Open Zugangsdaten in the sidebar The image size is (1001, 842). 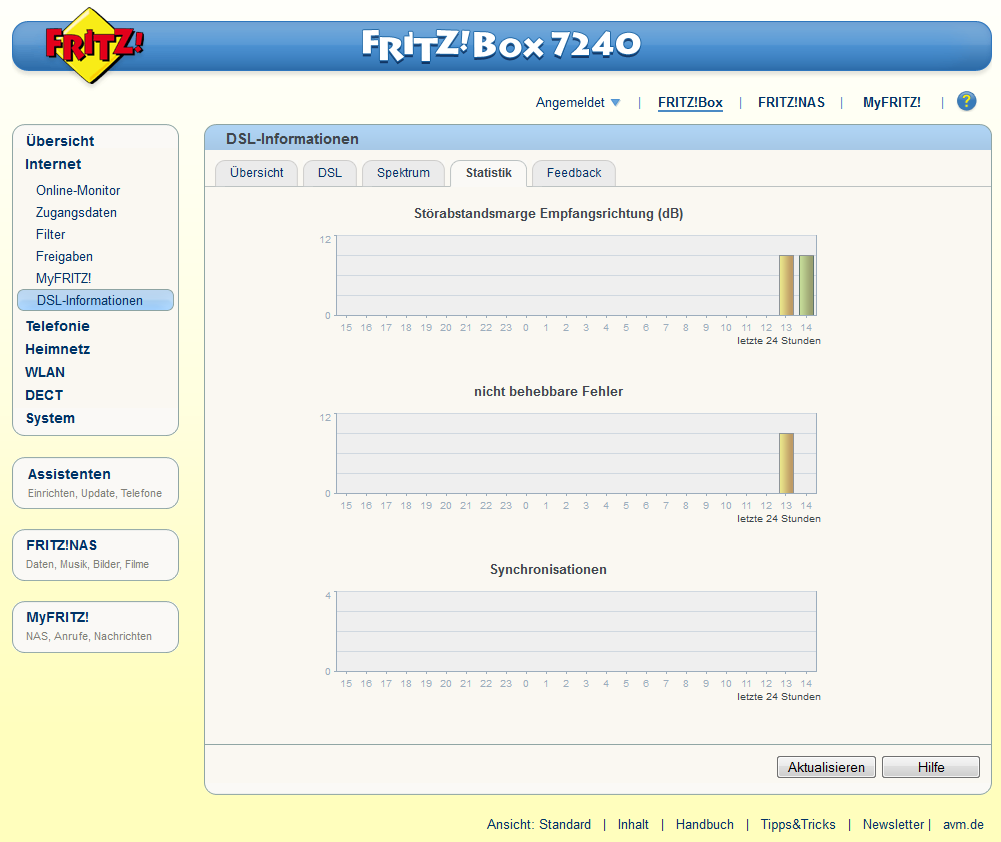76,213
